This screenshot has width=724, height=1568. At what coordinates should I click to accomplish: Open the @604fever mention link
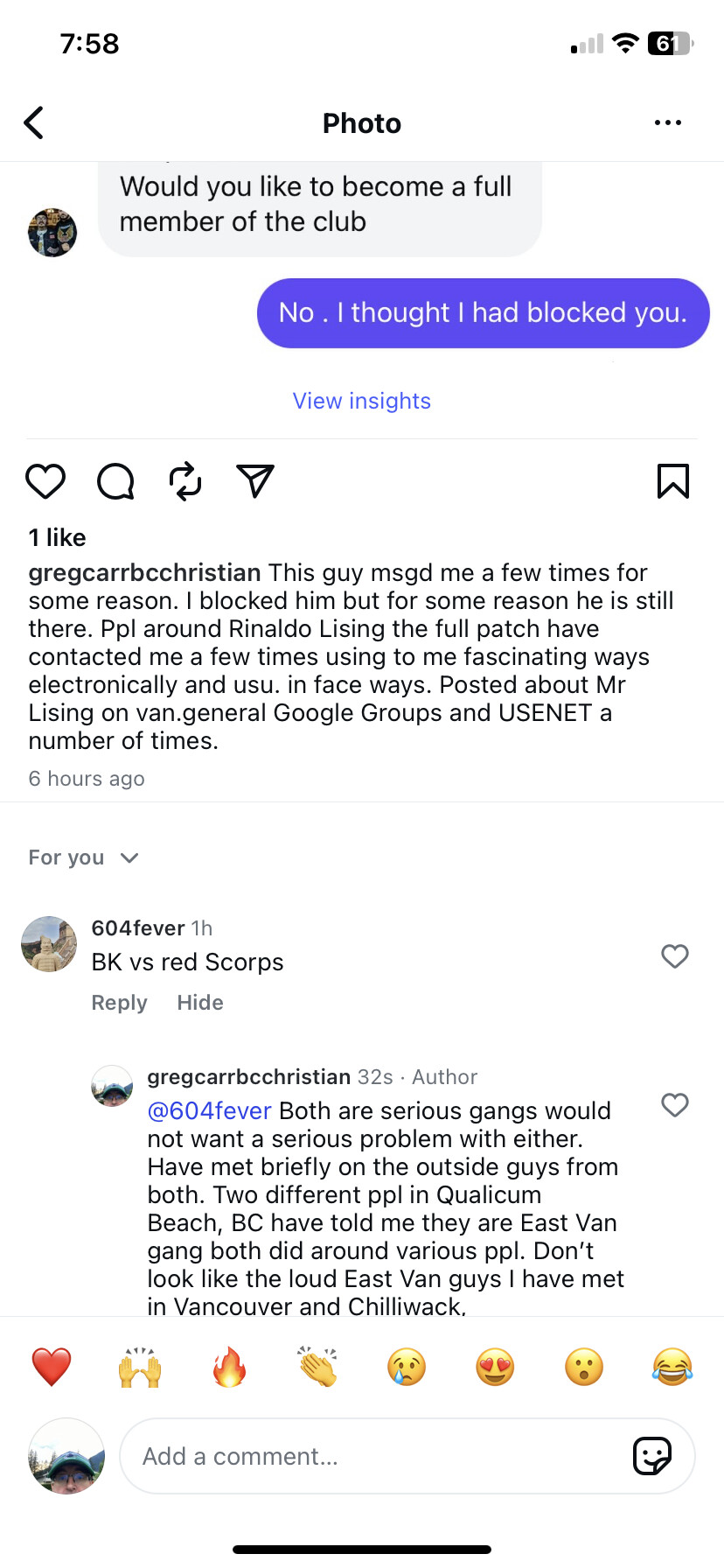210,1111
